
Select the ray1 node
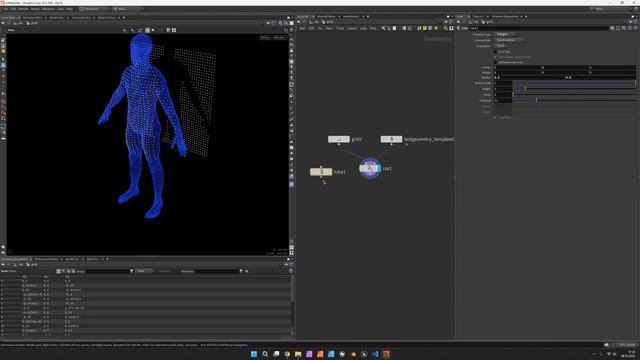[370, 168]
